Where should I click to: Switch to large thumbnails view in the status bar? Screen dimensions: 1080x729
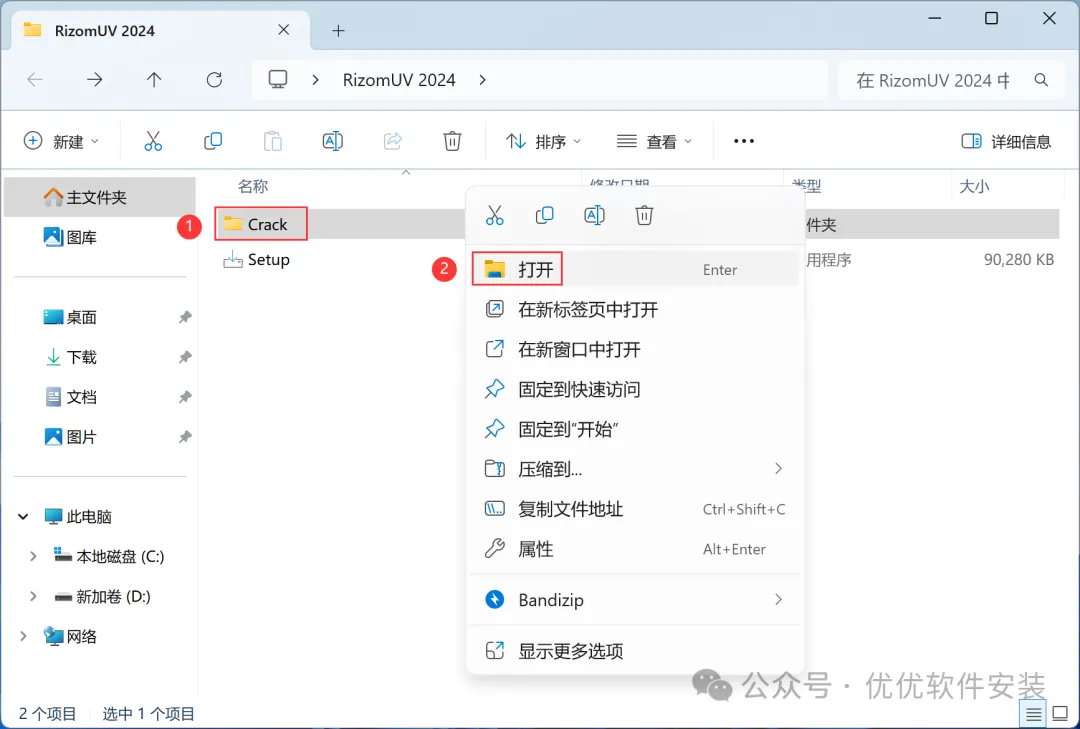(x=1060, y=715)
